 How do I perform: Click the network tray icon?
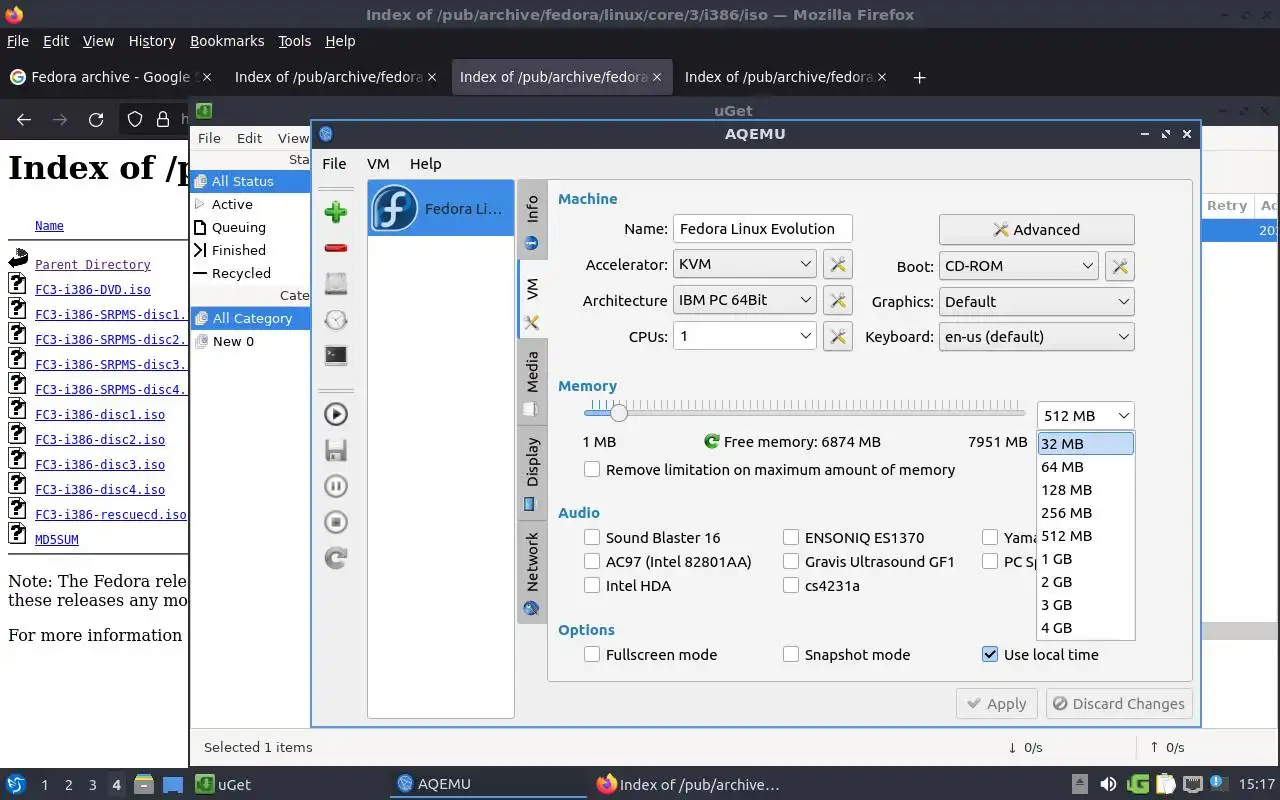(1192, 784)
